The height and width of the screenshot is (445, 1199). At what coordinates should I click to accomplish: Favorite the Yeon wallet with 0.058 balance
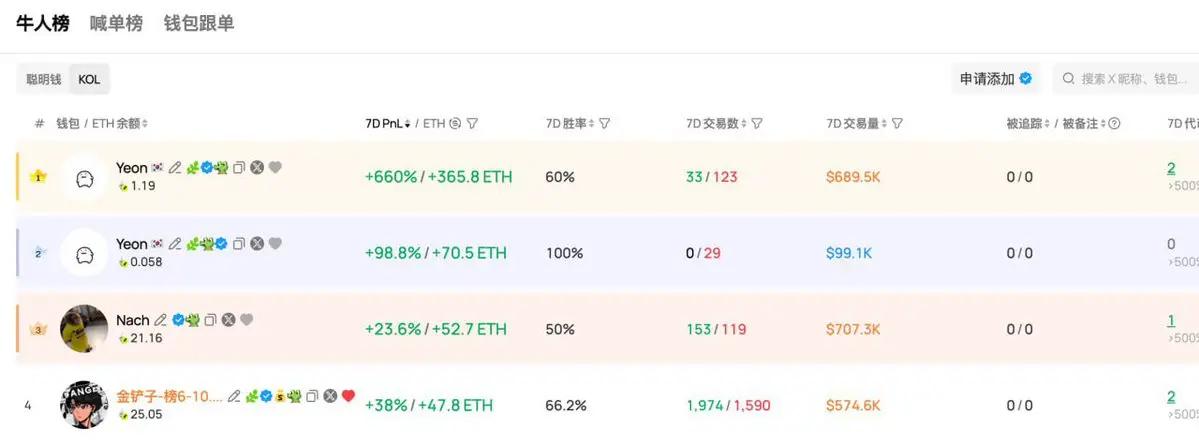(x=275, y=244)
